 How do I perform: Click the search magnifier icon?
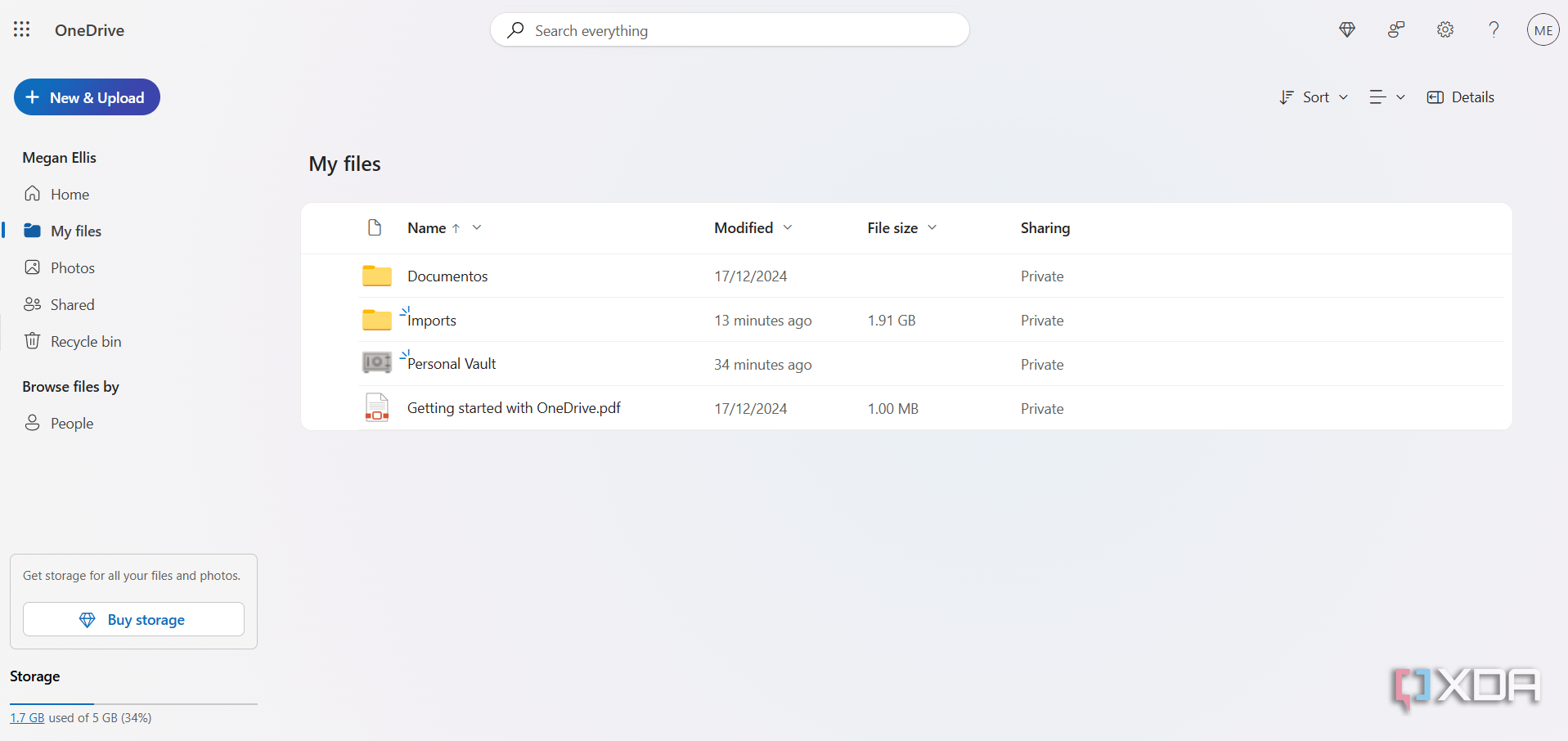click(x=515, y=30)
